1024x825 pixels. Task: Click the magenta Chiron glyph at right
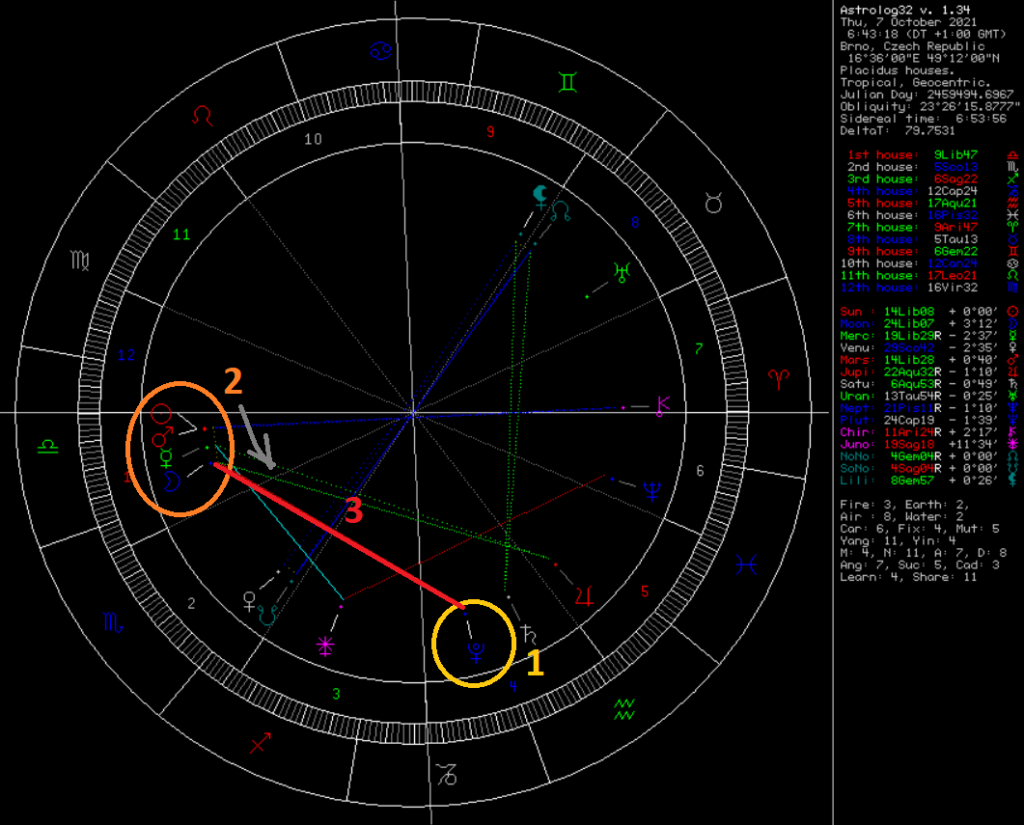pos(663,406)
